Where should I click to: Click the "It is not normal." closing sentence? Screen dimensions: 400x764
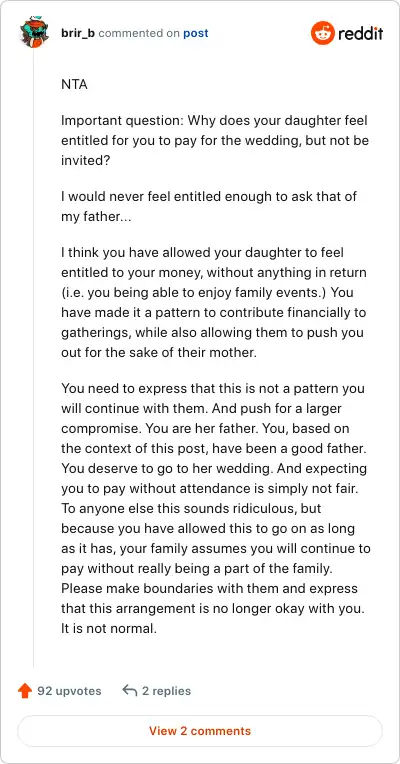109,629
